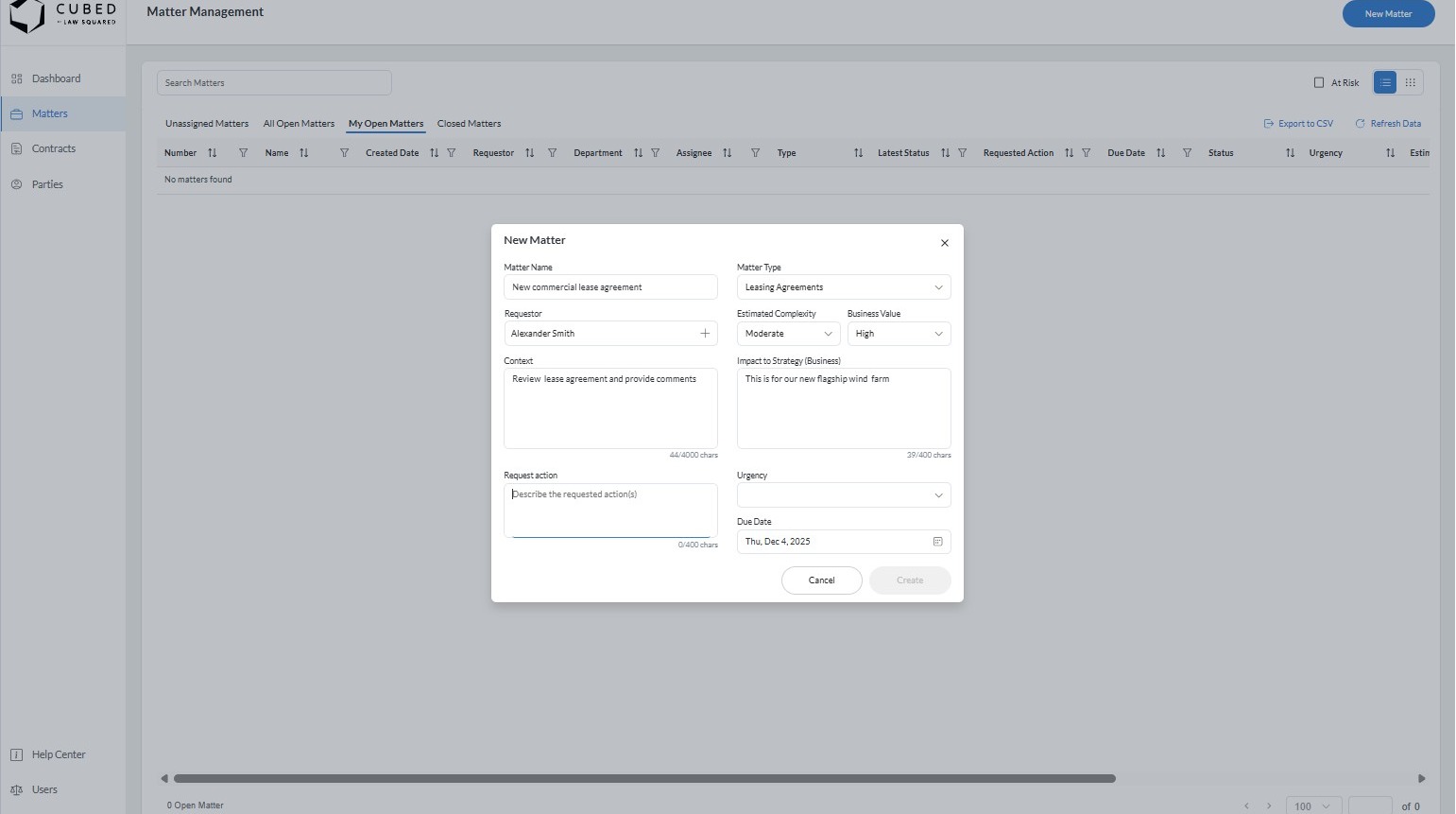Sort by the Created Date column arrows
This screenshot has height=814, width=1456.
[434, 153]
